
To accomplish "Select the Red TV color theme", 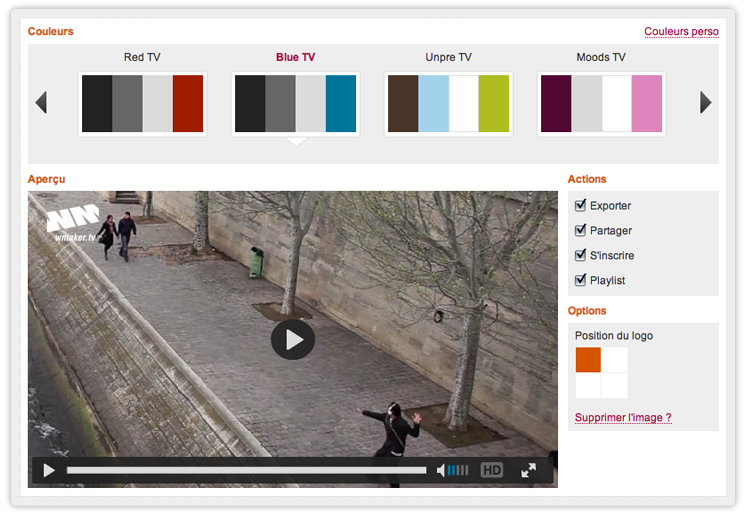I will click(x=142, y=104).
